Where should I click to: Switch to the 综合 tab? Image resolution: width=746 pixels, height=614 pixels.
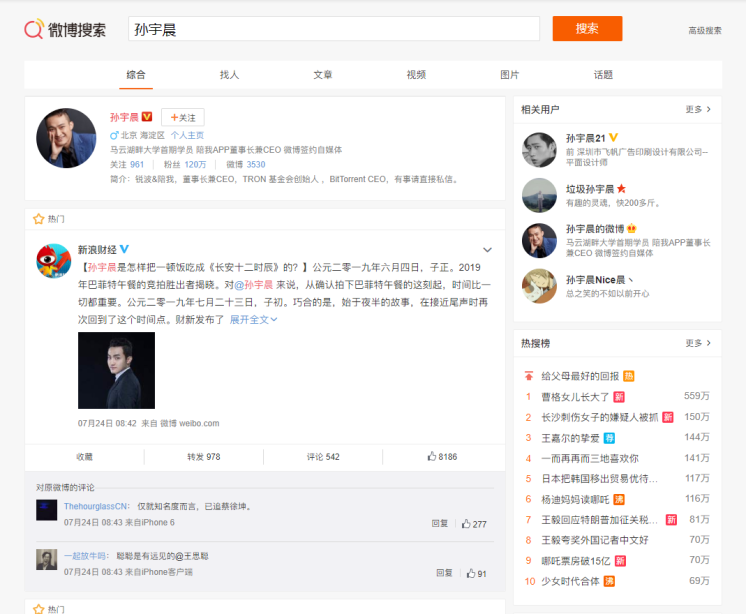[136, 75]
